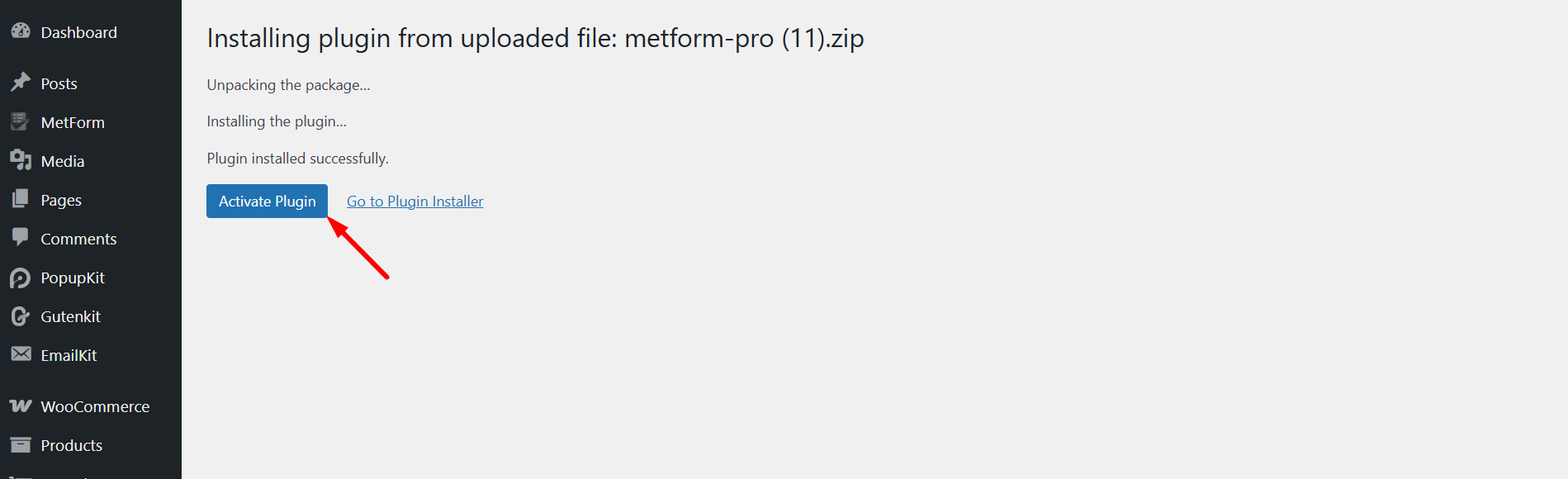Click the EmailKit envelope icon

(x=20, y=354)
